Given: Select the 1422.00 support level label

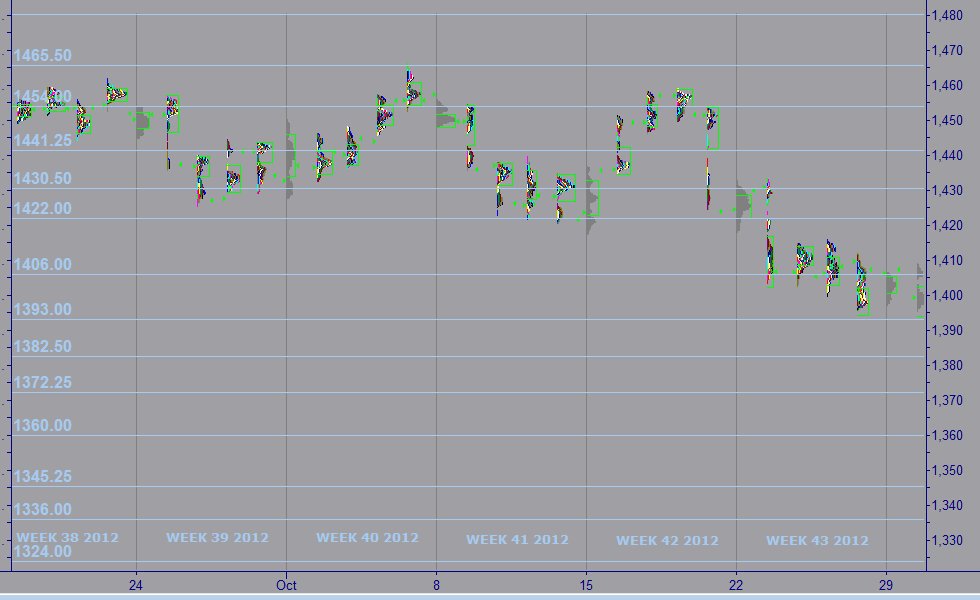Looking at the screenshot, I should (x=42, y=209).
